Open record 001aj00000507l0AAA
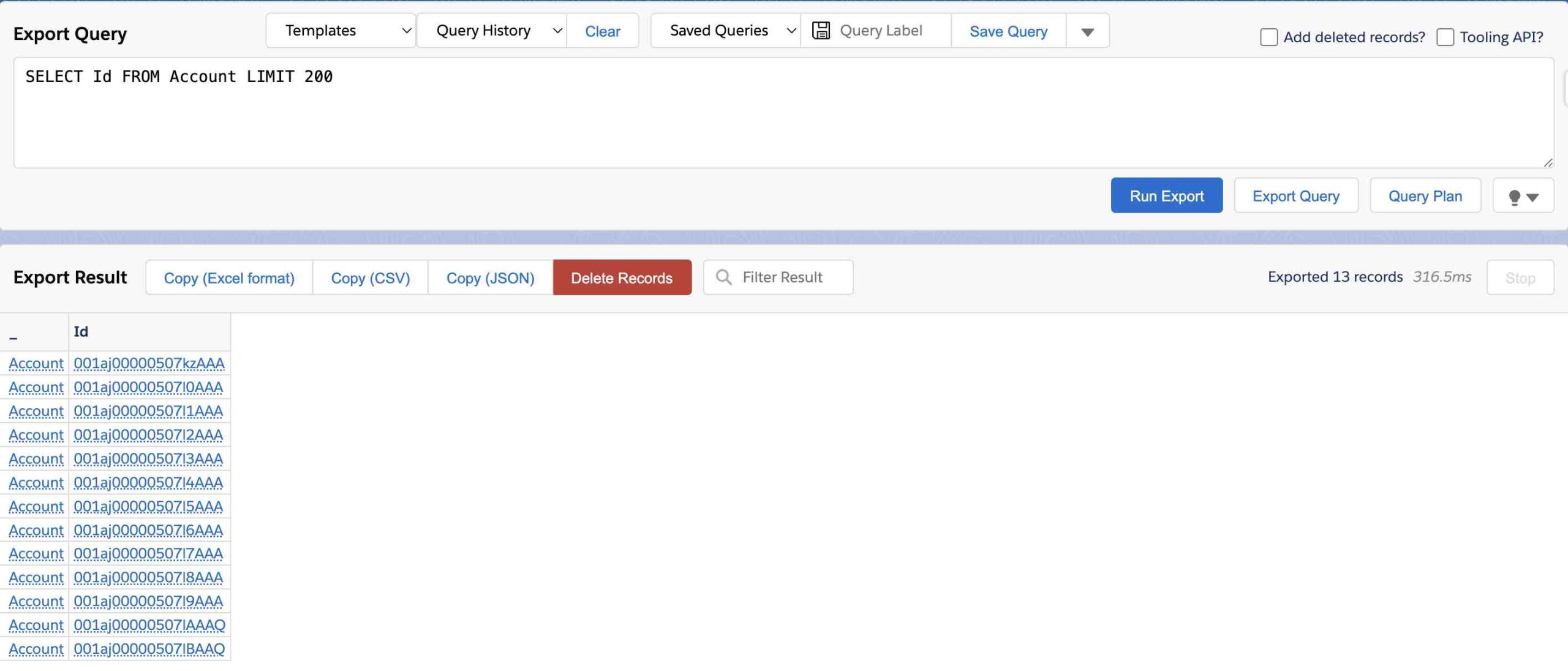This screenshot has width=1568, height=671. coord(148,387)
